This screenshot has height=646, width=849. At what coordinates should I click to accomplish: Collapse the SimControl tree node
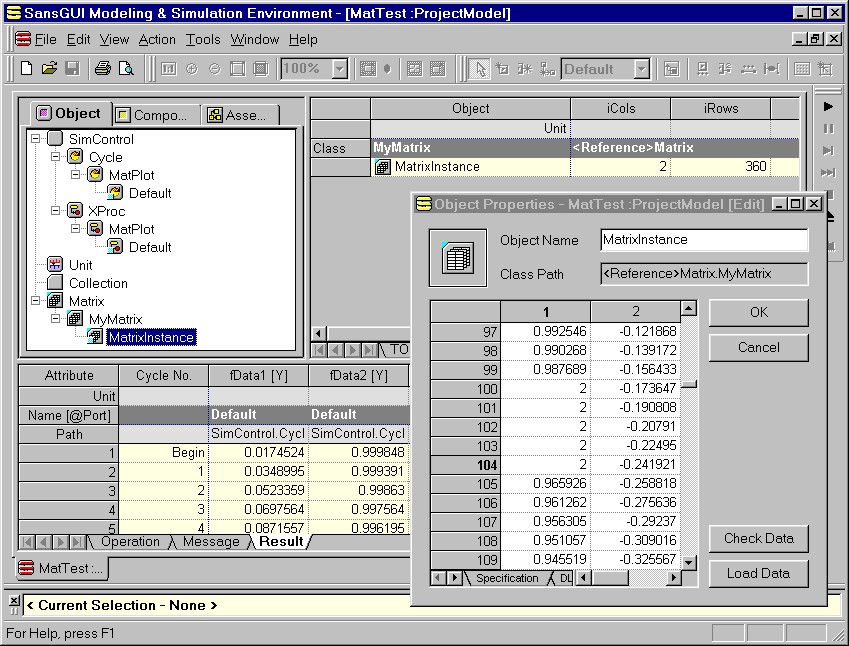pyautogui.click(x=36, y=139)
